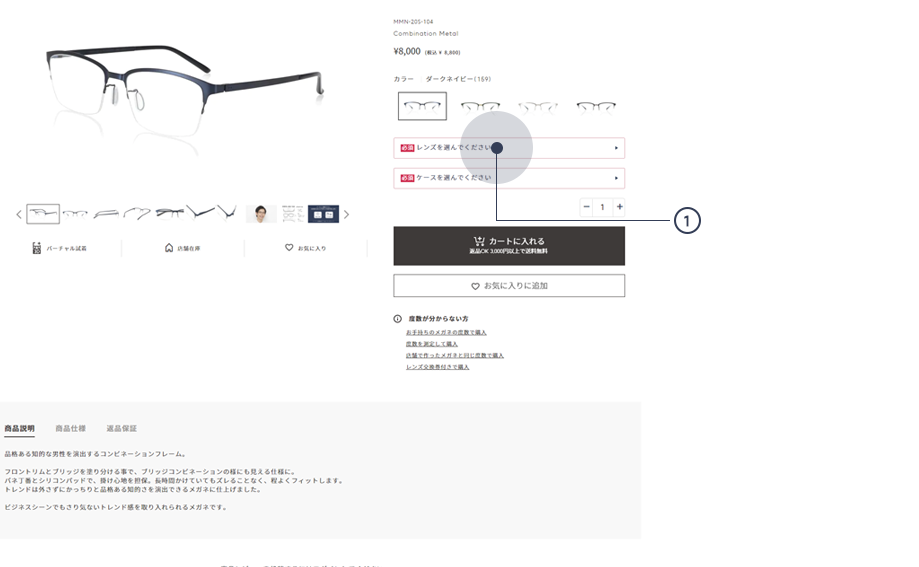The image size is (919, 567).
Task: Click the virtual try-on icon (バーチャル試着)
Action: (36, 248)
